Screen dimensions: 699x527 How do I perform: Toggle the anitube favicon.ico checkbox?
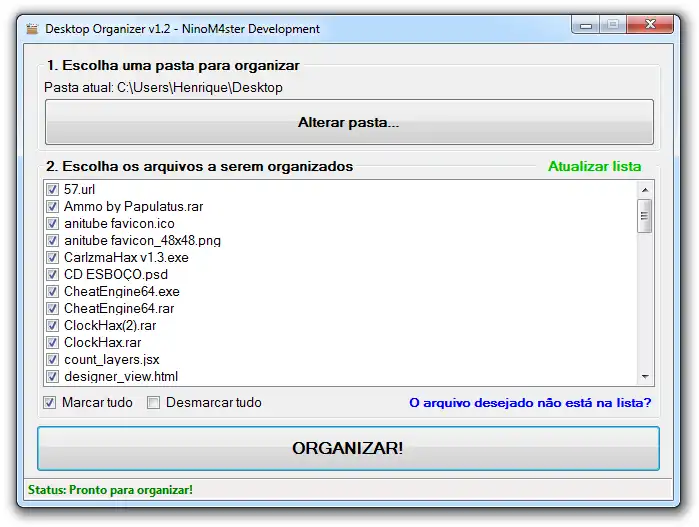point(52,223)
